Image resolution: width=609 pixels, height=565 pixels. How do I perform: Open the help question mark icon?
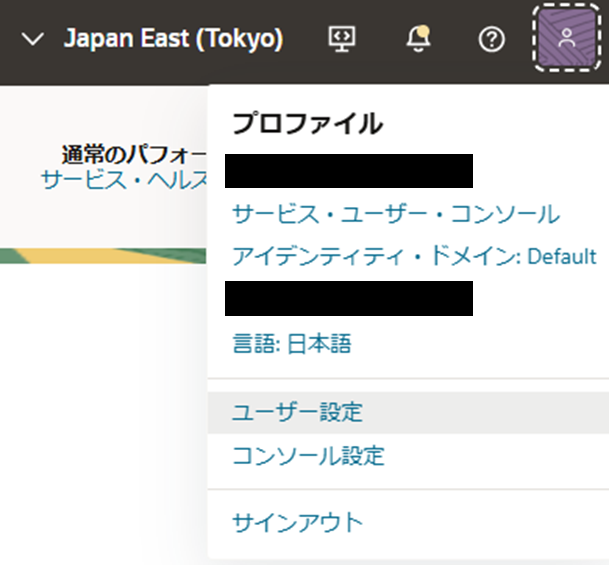(491, 39)
